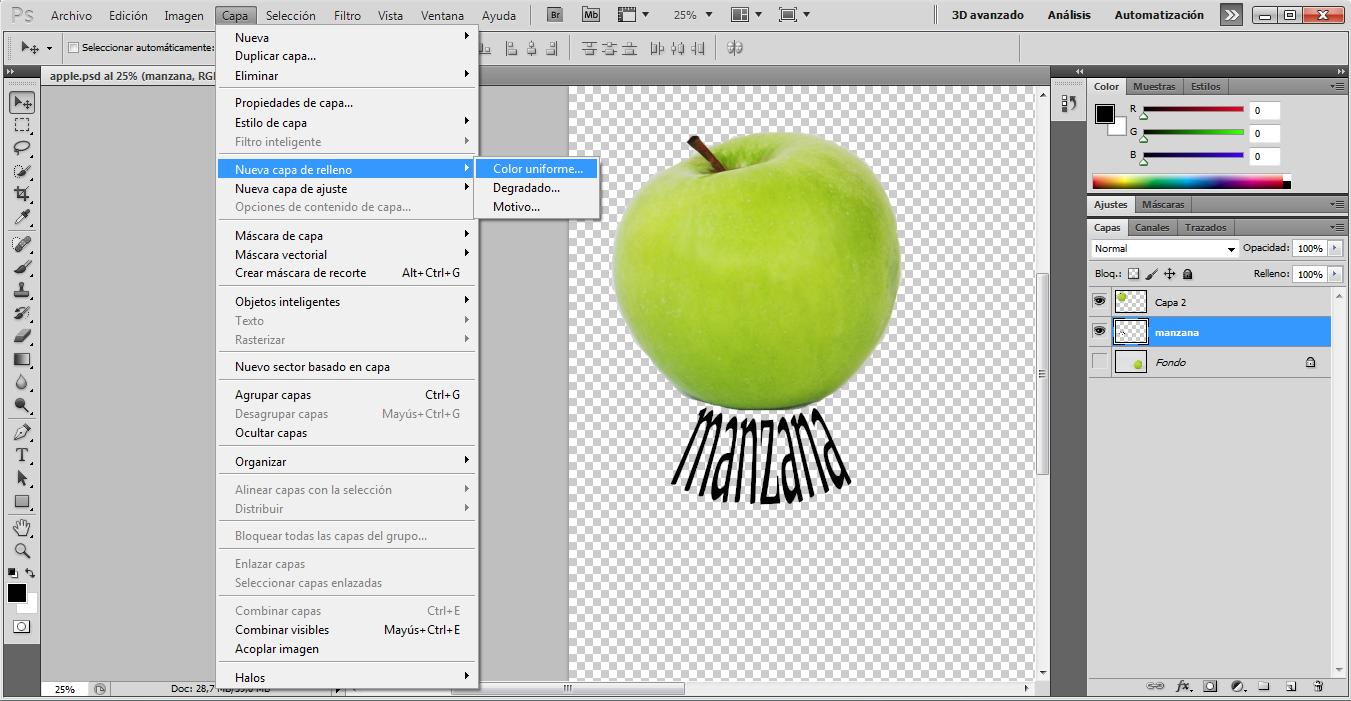The image size is (1351, 701).
Task: Click the Add layer style fx icon
Action: (1183, 687)
